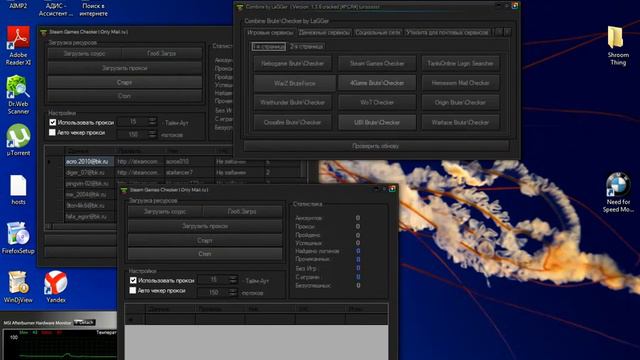Click Старт in the front checker window
Viewport: 640px width, 360px height.
(x=205, y=240)
